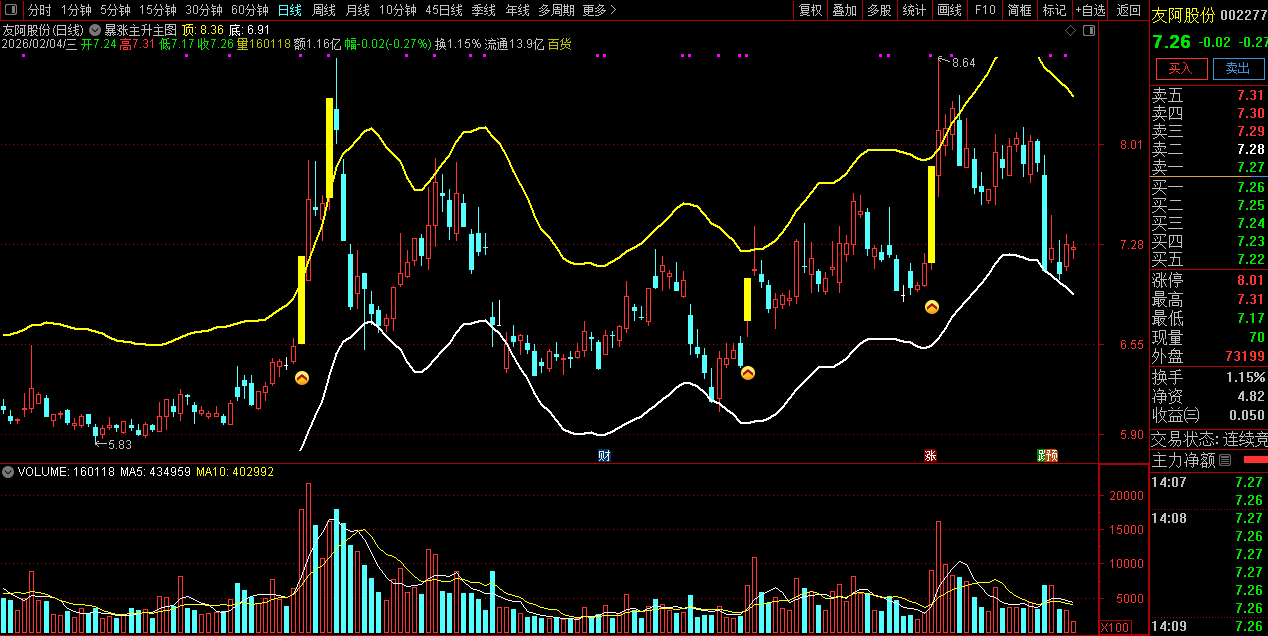The height and width of the screenshot is (636, 1268).
Task: Click the 收益(三) earnings period label
Action: click(x=1175, y=415)
